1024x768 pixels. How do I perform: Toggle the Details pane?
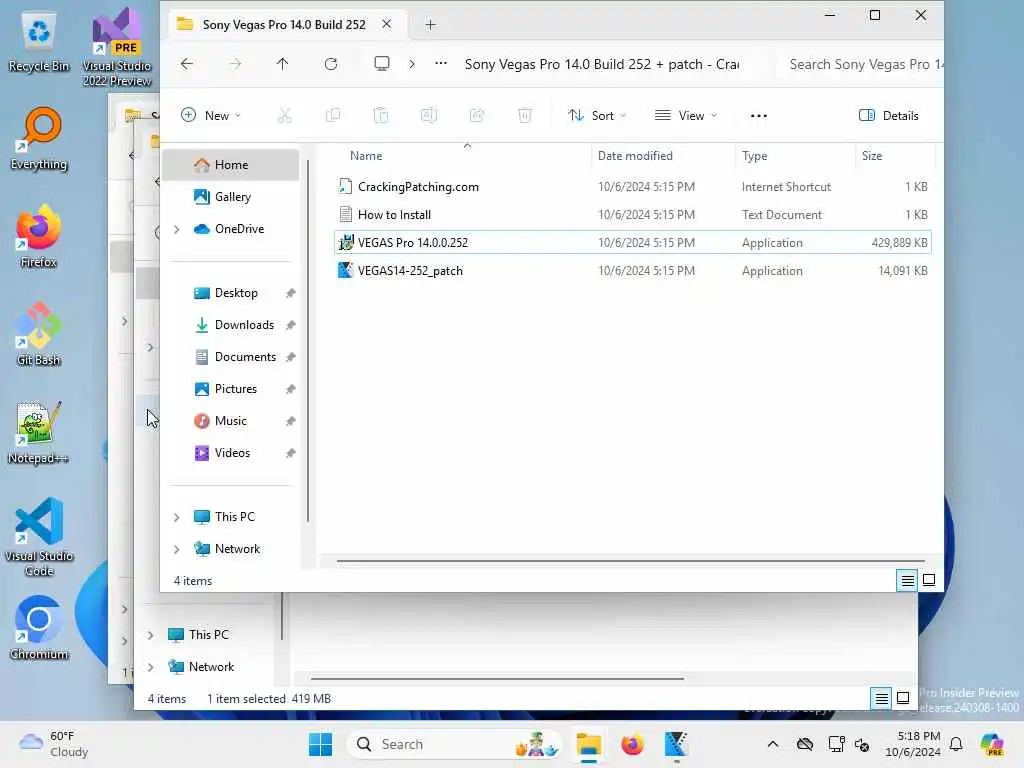click(888, 116)
